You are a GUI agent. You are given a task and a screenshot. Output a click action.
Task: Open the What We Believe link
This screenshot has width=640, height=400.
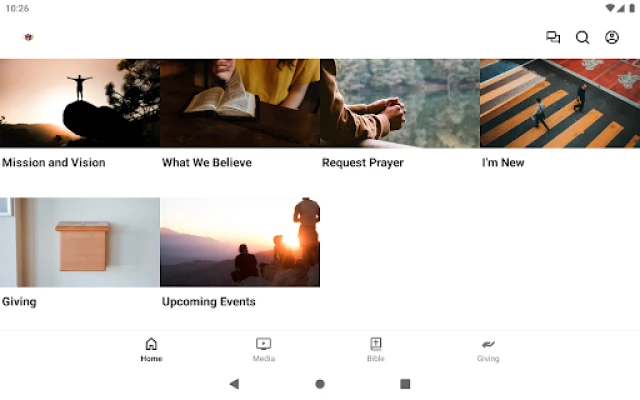click(207, 163)
